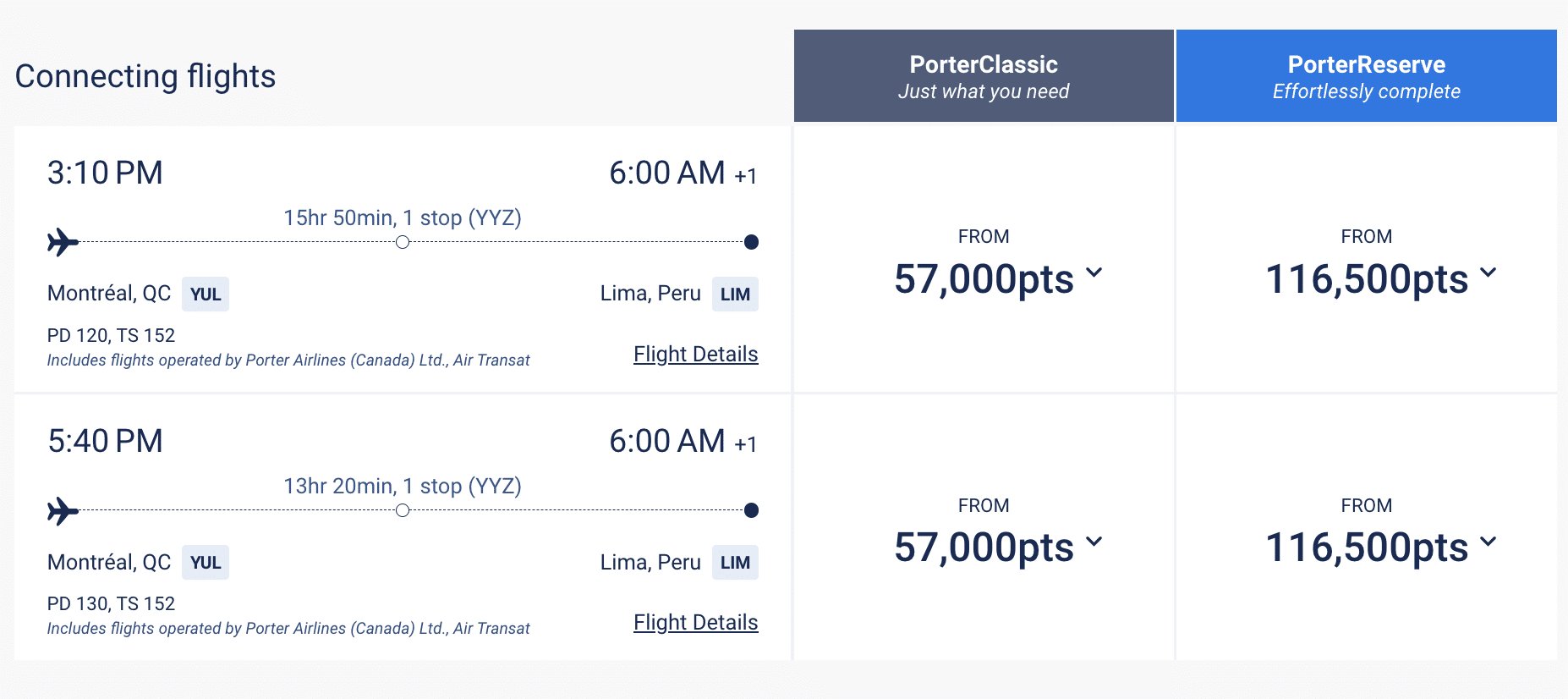This screenshot has height=699, width=1568.
Task: Click airplane icon on 3:10 PM flight
Action: [x=63, y=242]
